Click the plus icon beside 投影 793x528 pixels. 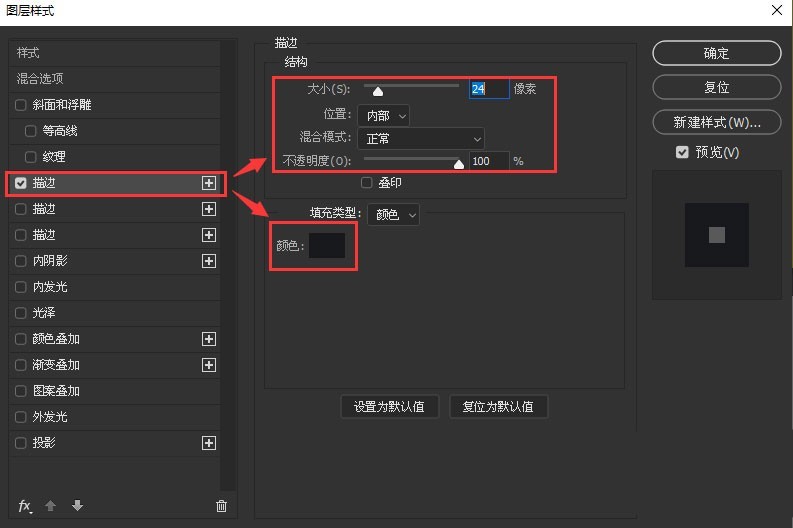(x=209, y=443)
